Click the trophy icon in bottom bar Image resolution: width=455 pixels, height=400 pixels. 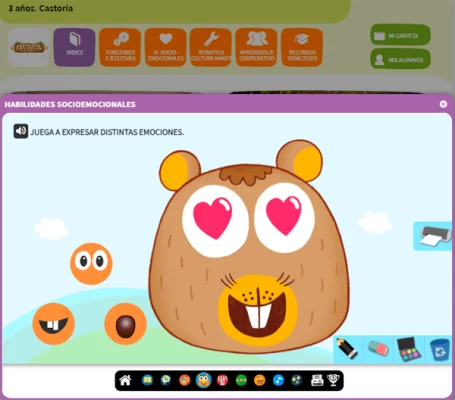[333, 380]
